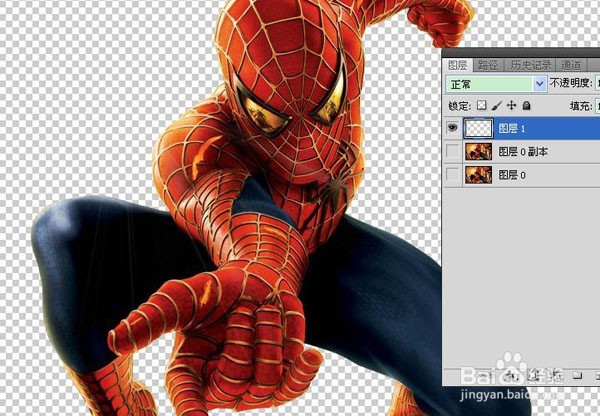Click the 锁定 lock label
This screenshot has width=600, height=416.
(459, 106)
